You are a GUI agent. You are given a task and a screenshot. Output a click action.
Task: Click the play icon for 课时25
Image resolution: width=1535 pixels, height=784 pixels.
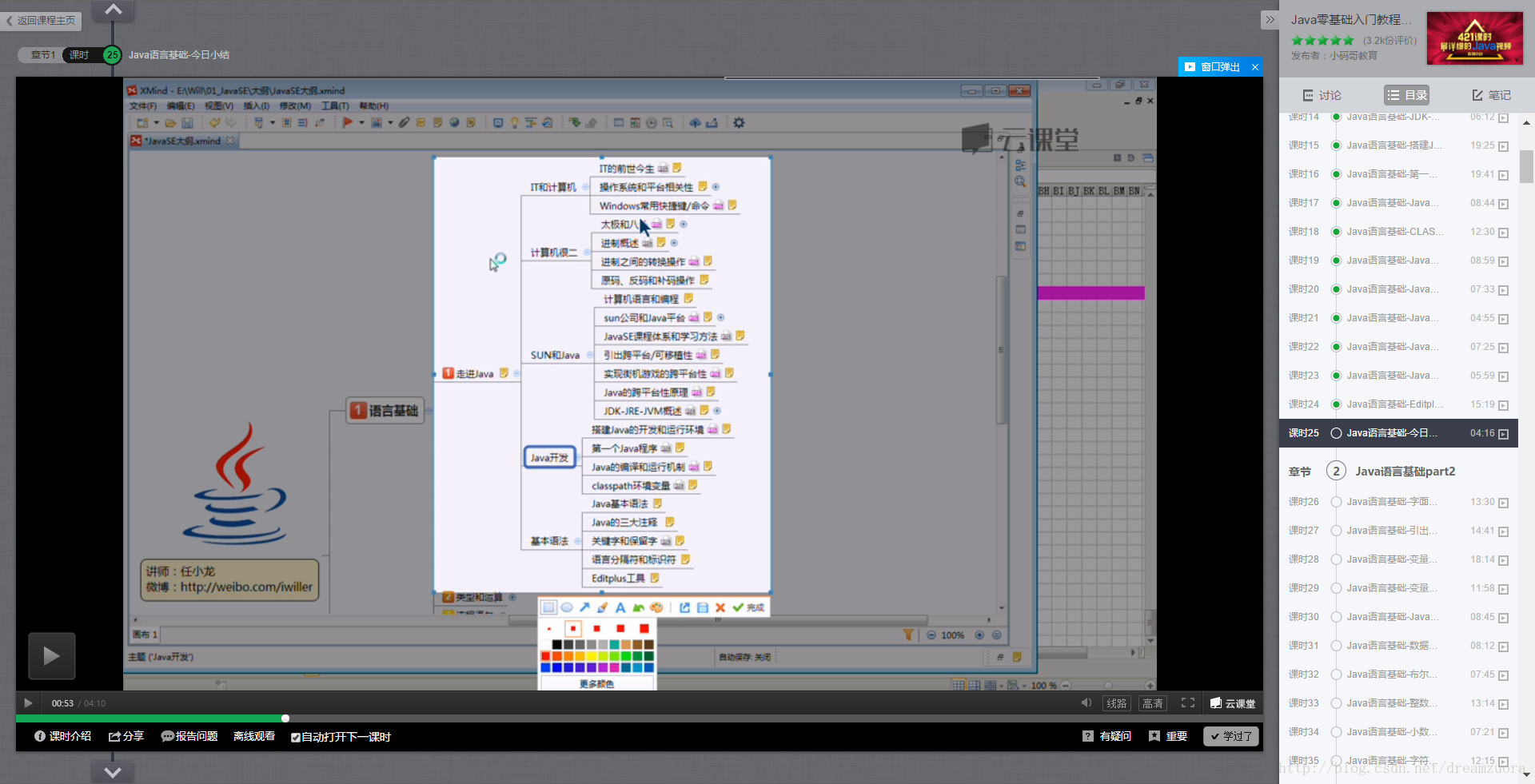pyautogui.click(x=1503, y=434)
